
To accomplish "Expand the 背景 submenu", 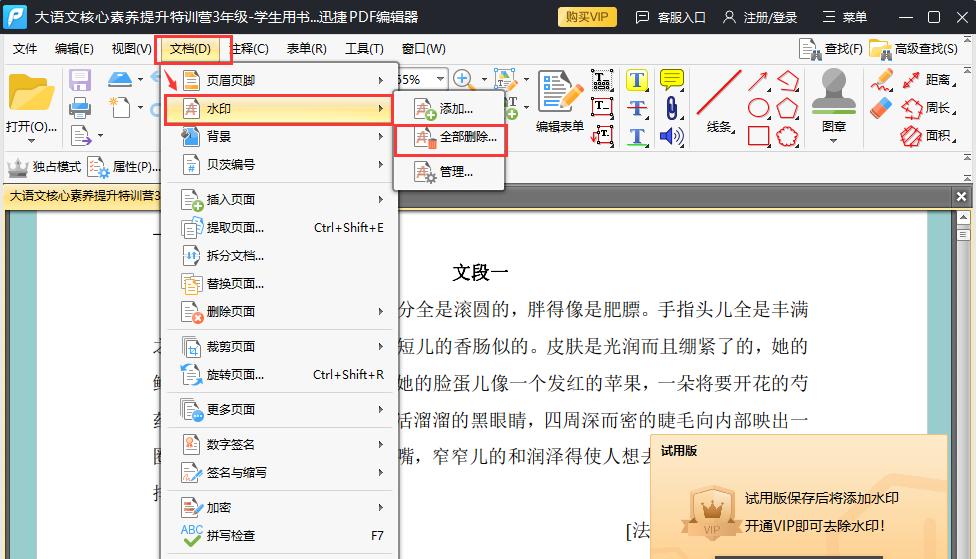I will point(281,136).
